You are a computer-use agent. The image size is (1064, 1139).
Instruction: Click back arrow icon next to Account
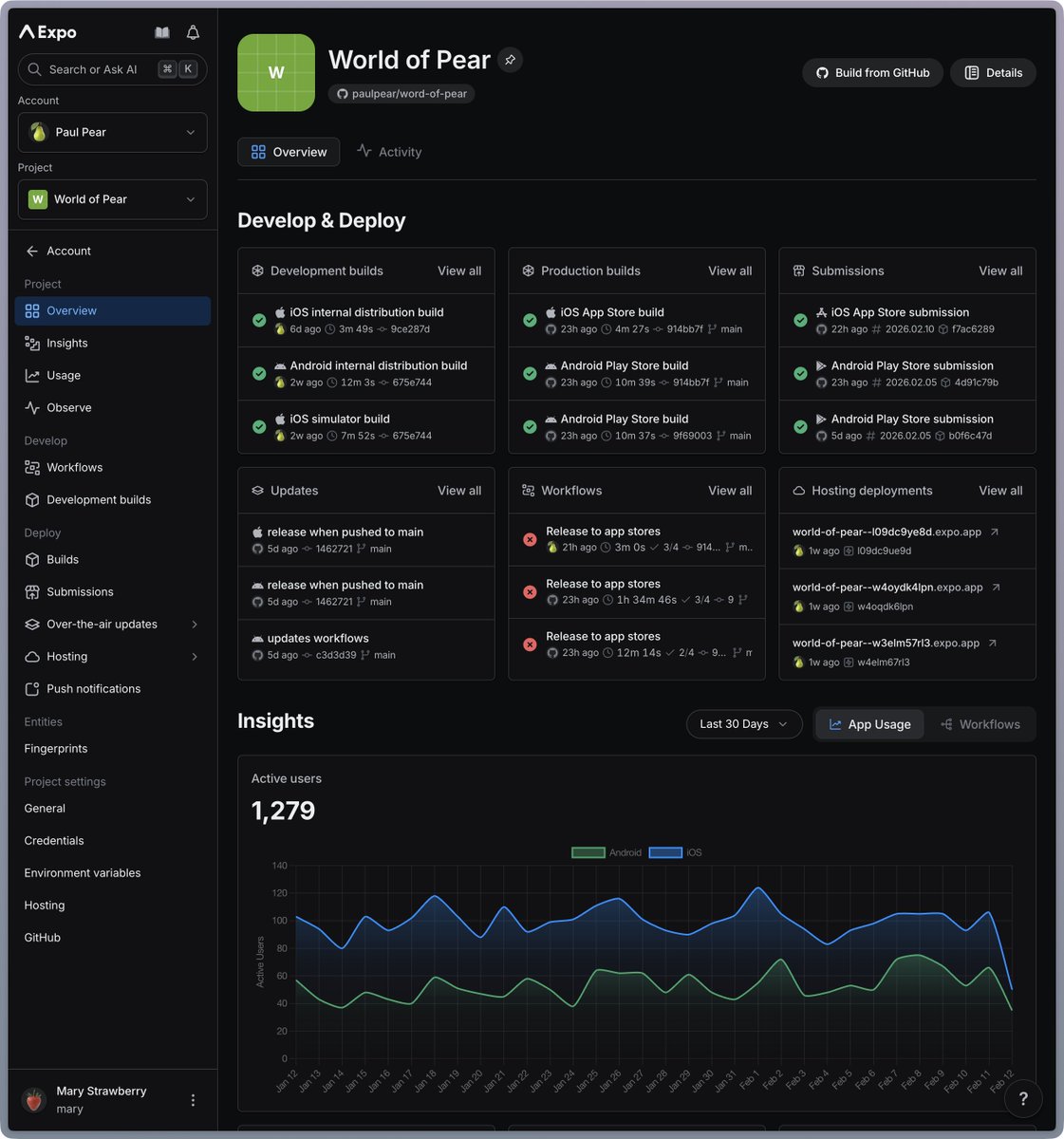[x=32, y=252]
